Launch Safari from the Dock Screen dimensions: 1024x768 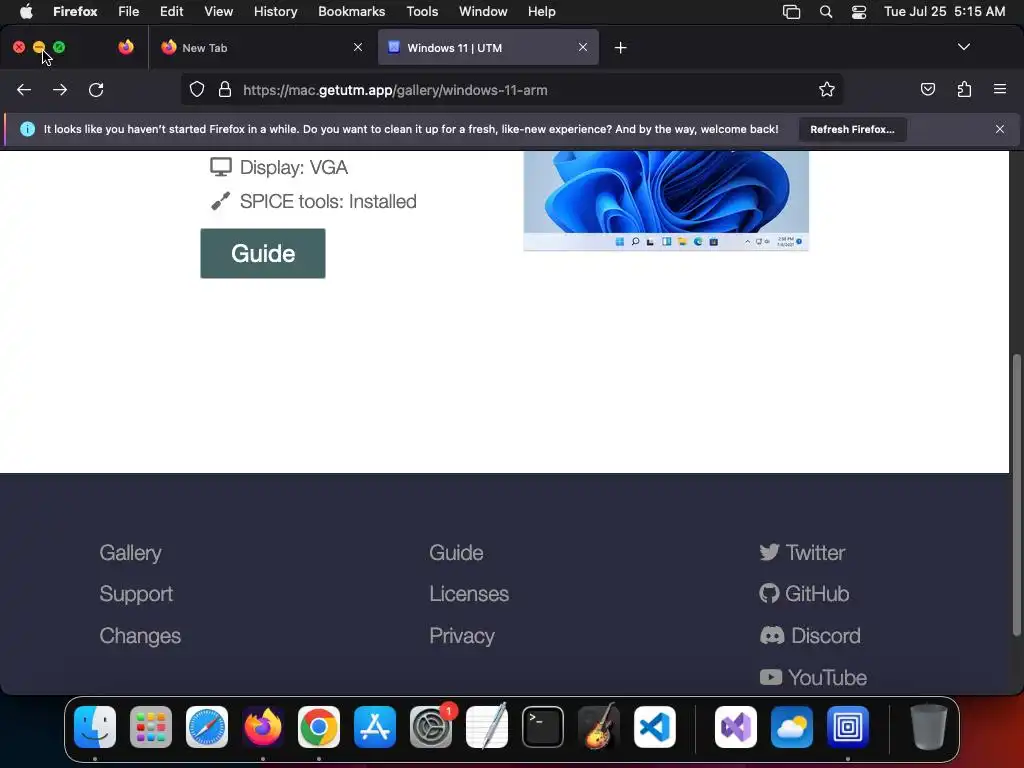tap(207, 727)
